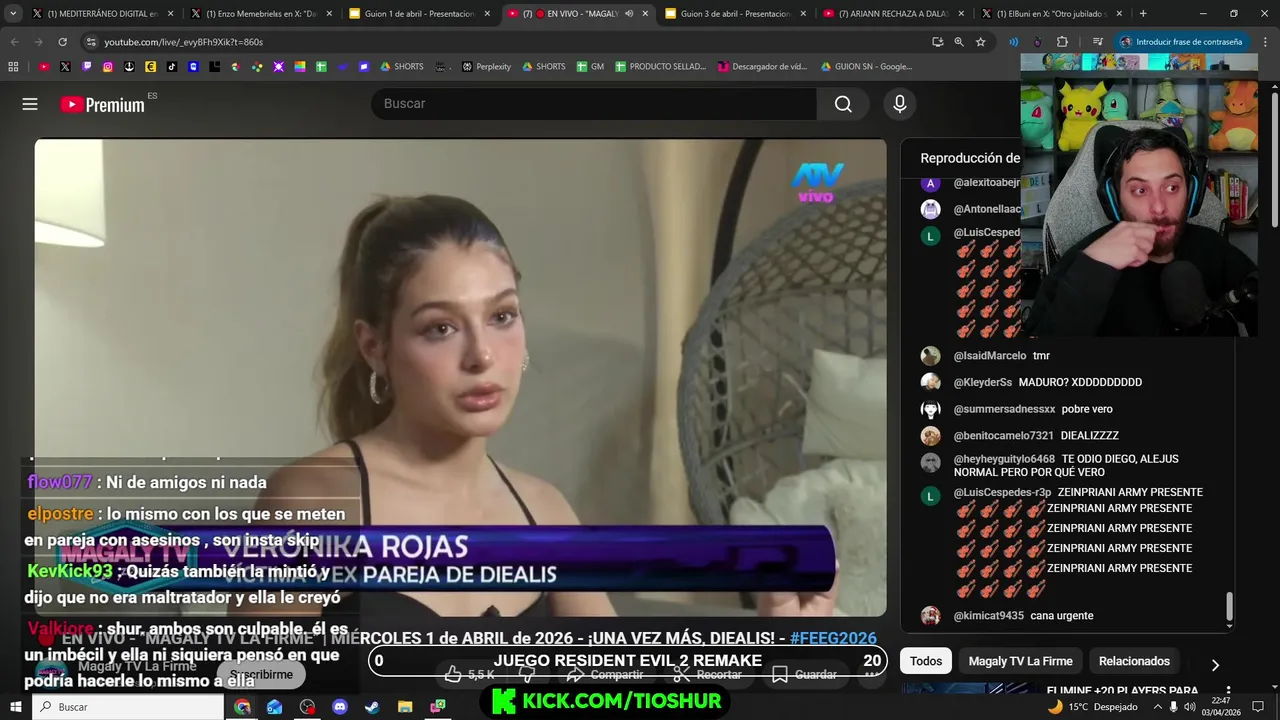Open TikTok bookmark in bookmarks bar
Viewport: 1280px width, 720px height.
[x=172, y=67]
